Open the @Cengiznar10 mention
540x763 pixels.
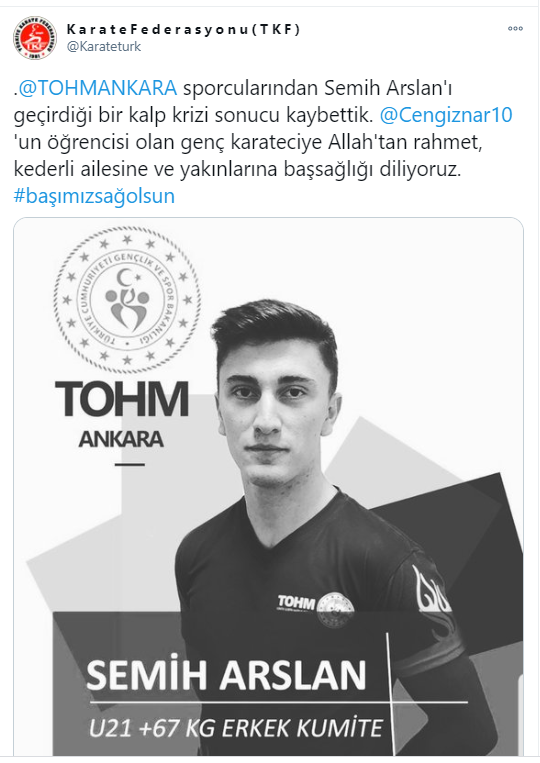446,115
